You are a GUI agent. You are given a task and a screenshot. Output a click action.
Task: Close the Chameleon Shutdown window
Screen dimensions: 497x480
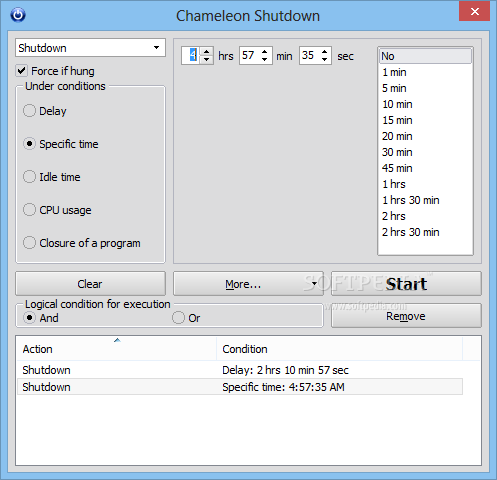click(x=474, y=11)
